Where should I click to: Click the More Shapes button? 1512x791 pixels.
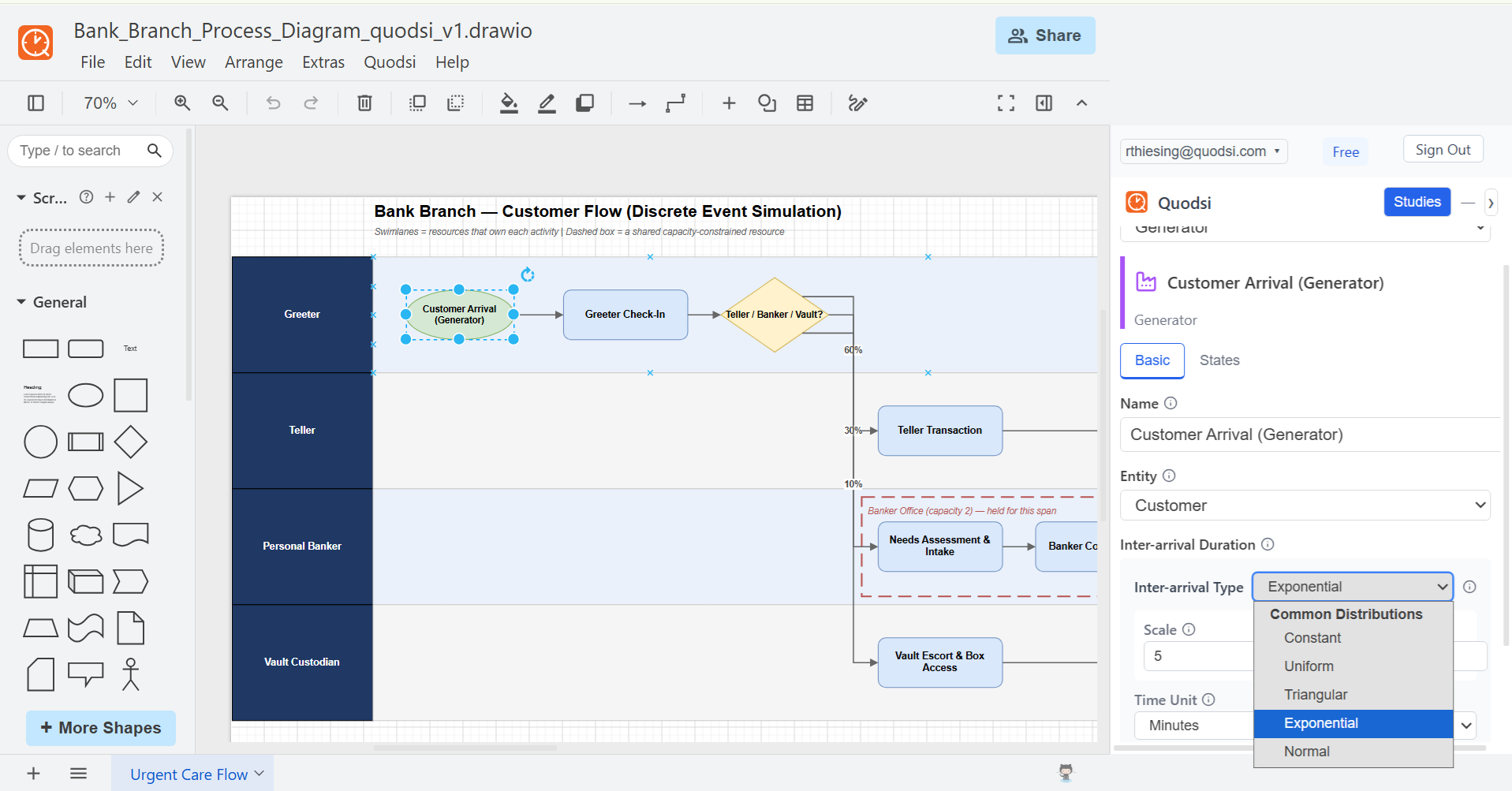pyautogui.click(x=101, y=728)
